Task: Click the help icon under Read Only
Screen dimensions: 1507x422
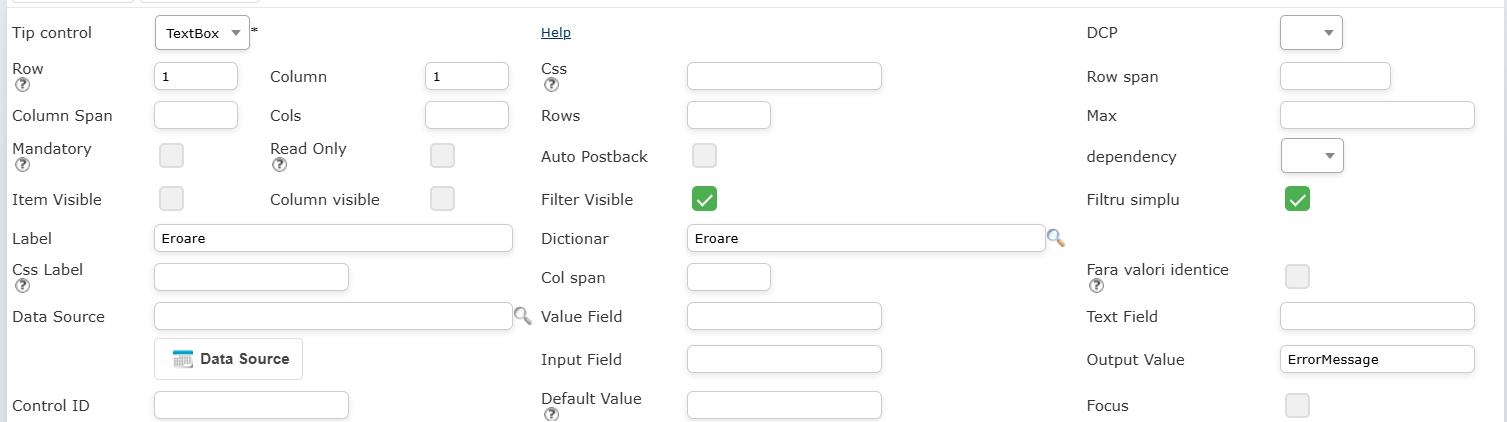Action: 277,165
